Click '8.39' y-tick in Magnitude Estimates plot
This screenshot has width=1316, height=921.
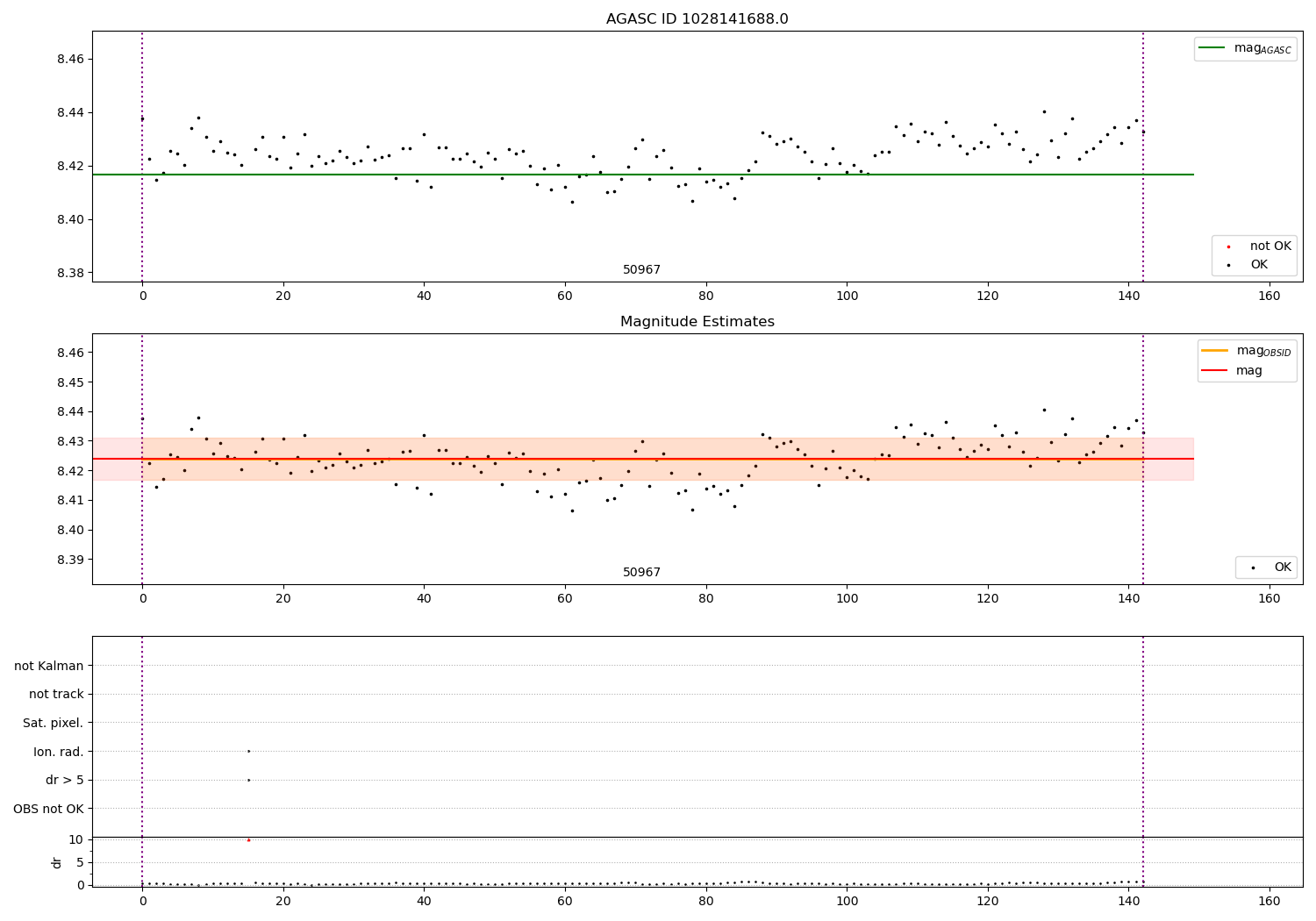tap(71, 560)
